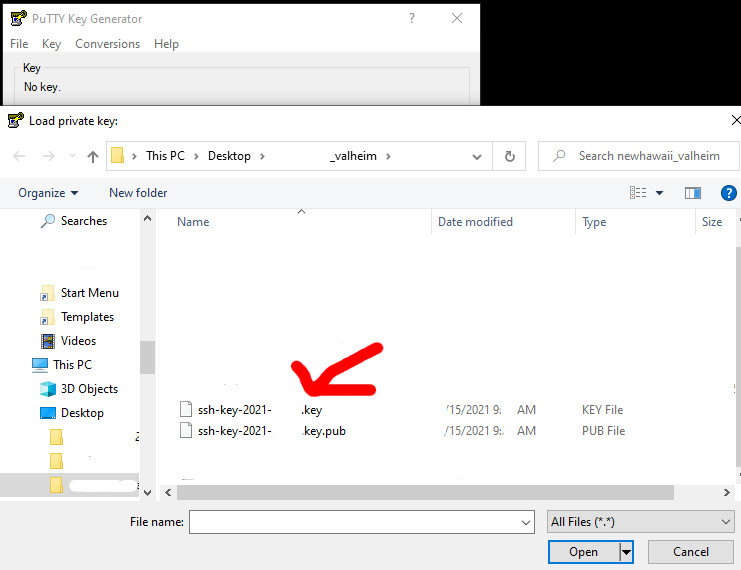This screenshot has height=570, width=741.
Task: Click the file icon of the .key.pub file
Action: [186, 431]
